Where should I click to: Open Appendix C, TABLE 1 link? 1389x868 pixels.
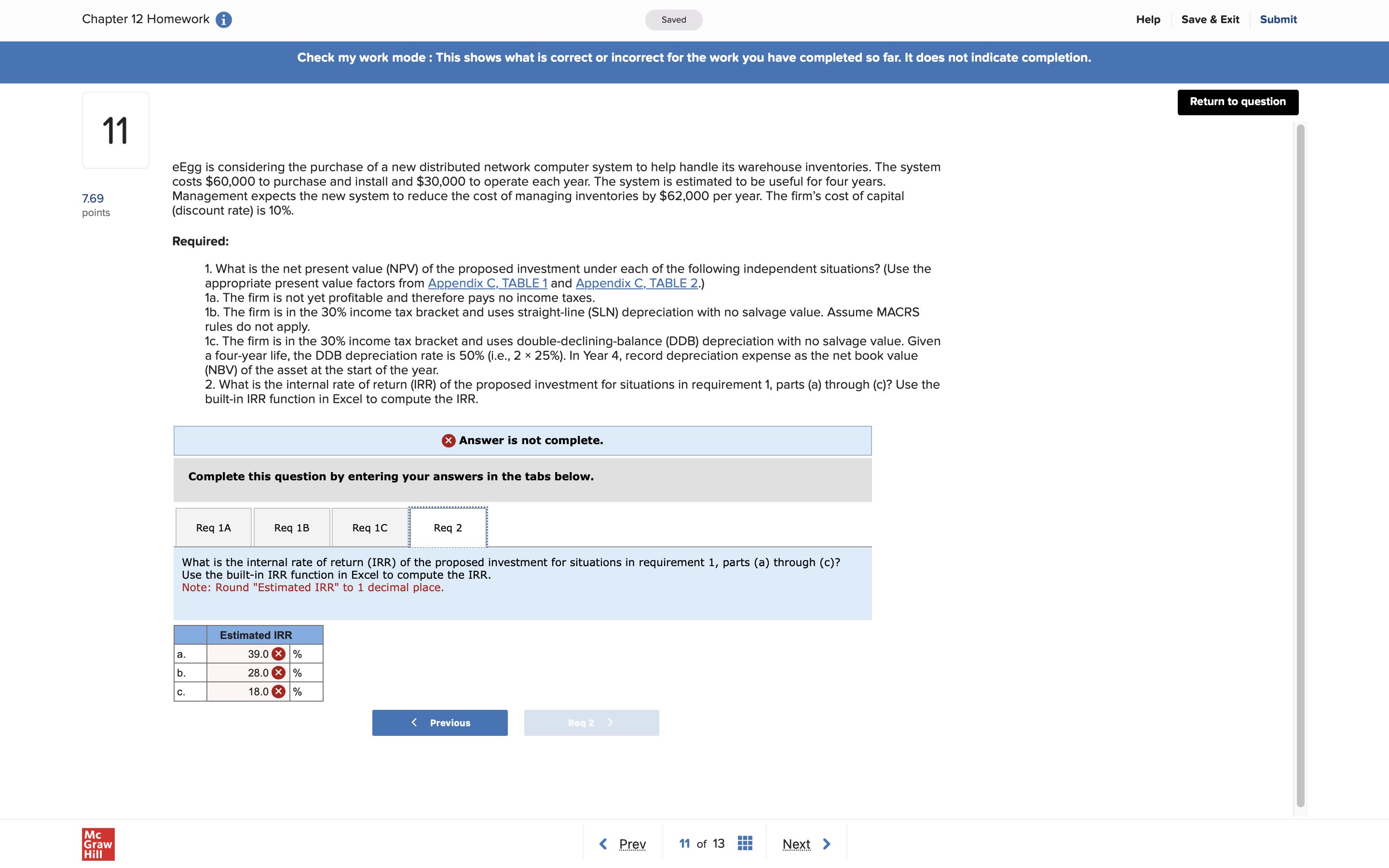point(487,283)
